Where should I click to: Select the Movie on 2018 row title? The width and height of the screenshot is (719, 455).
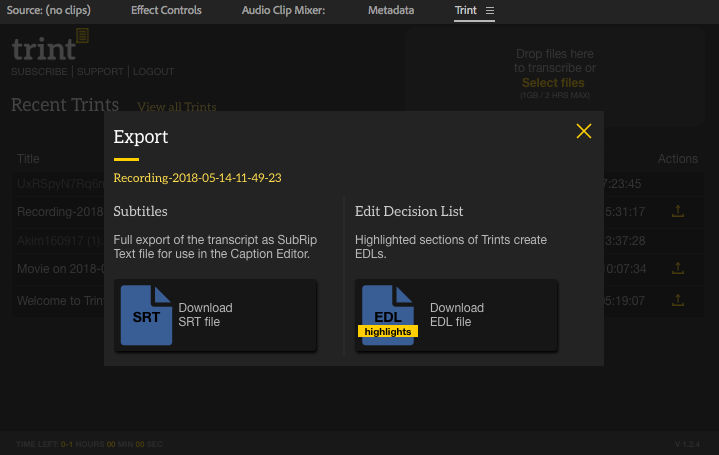tap(60, 269)
